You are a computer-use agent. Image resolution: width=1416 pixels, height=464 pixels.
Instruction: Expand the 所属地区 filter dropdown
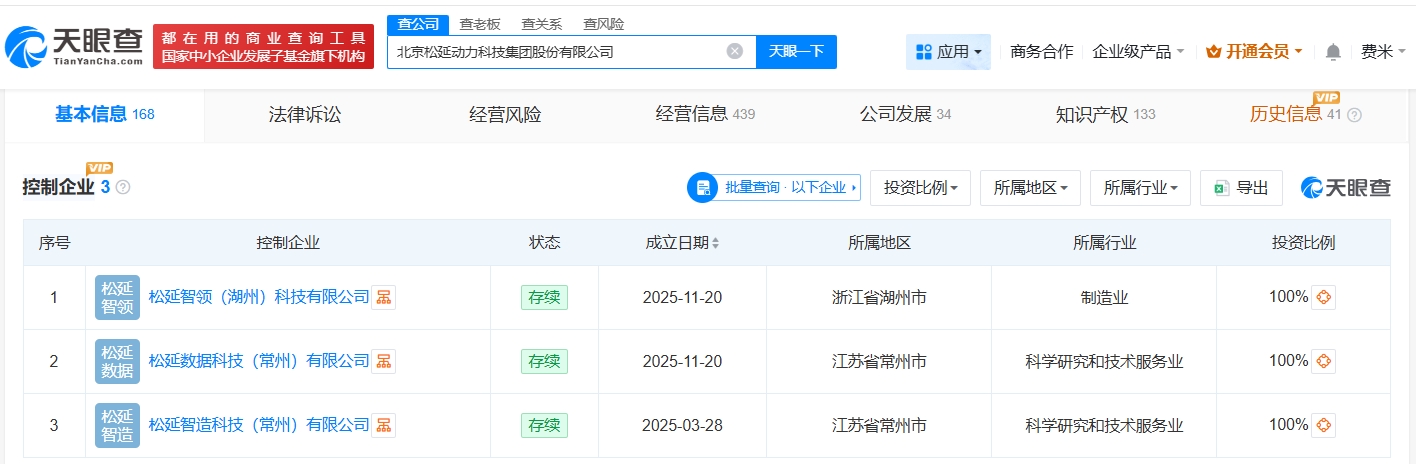pos(1030,188)
